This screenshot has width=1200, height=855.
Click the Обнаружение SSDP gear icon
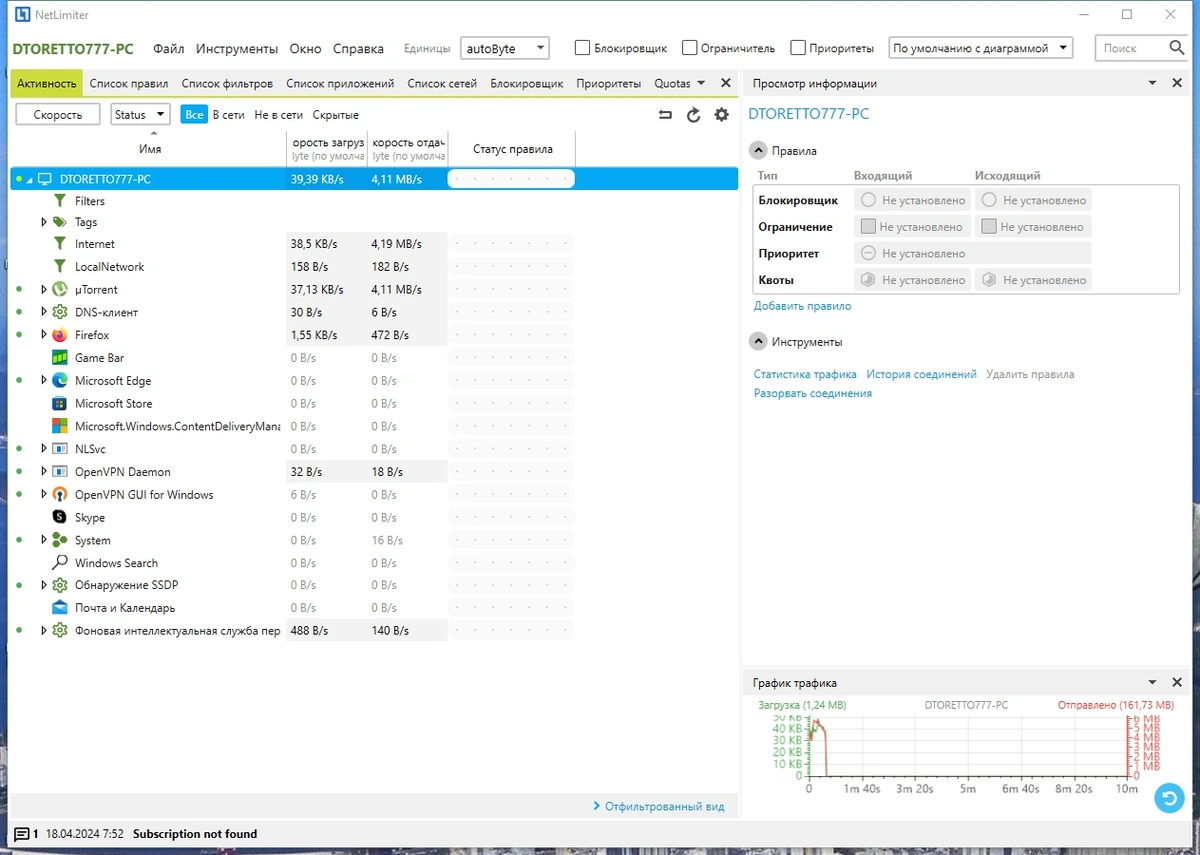point(59,585)
